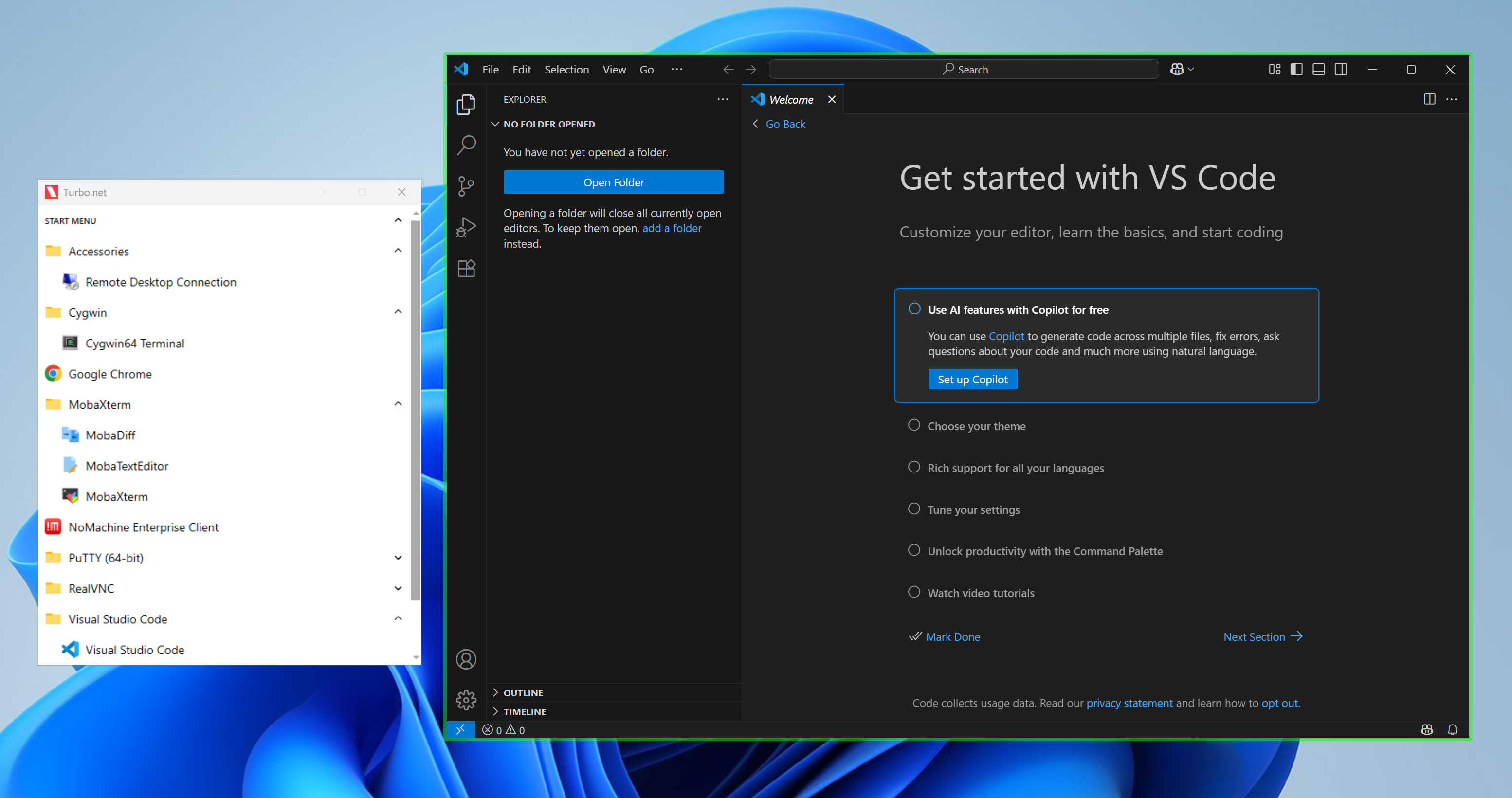Collapse the Visual Studio Code folder
1512x798 pixels.
(x=398, y=618)
